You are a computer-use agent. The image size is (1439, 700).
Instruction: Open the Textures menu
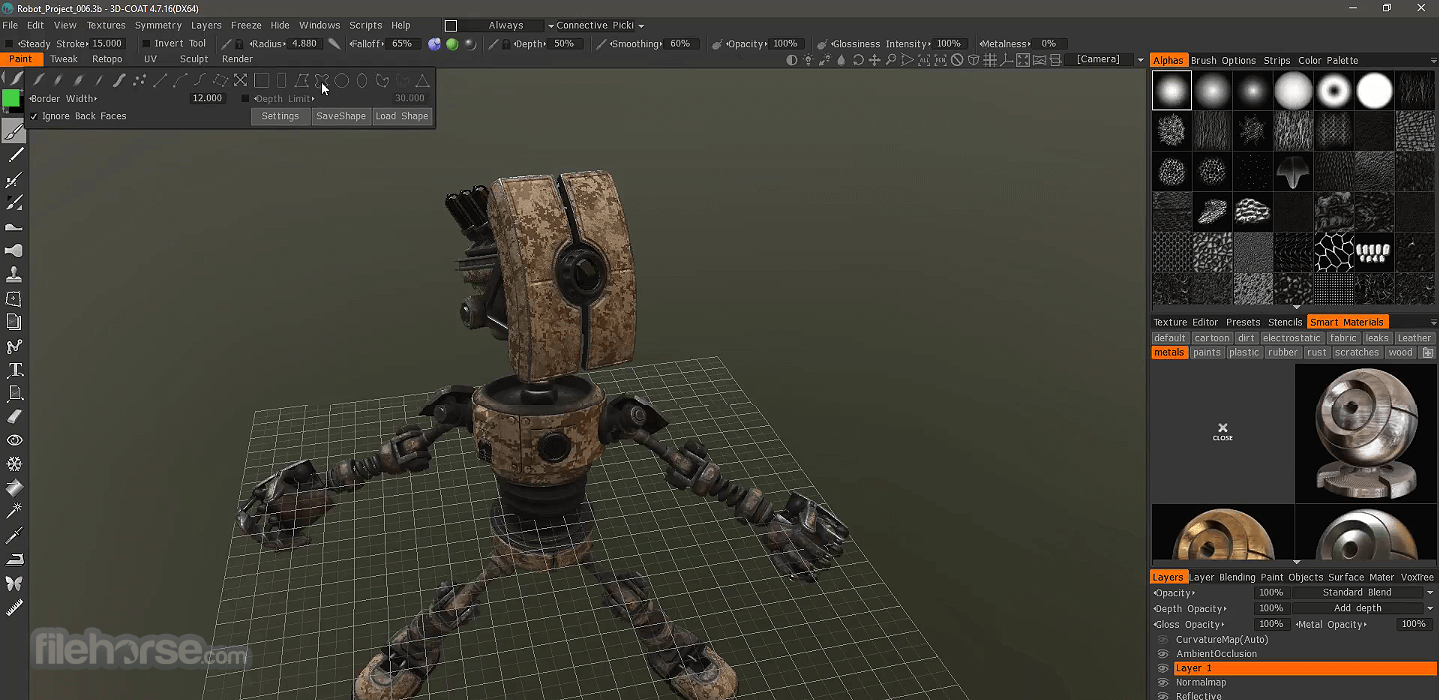point(106,25)
